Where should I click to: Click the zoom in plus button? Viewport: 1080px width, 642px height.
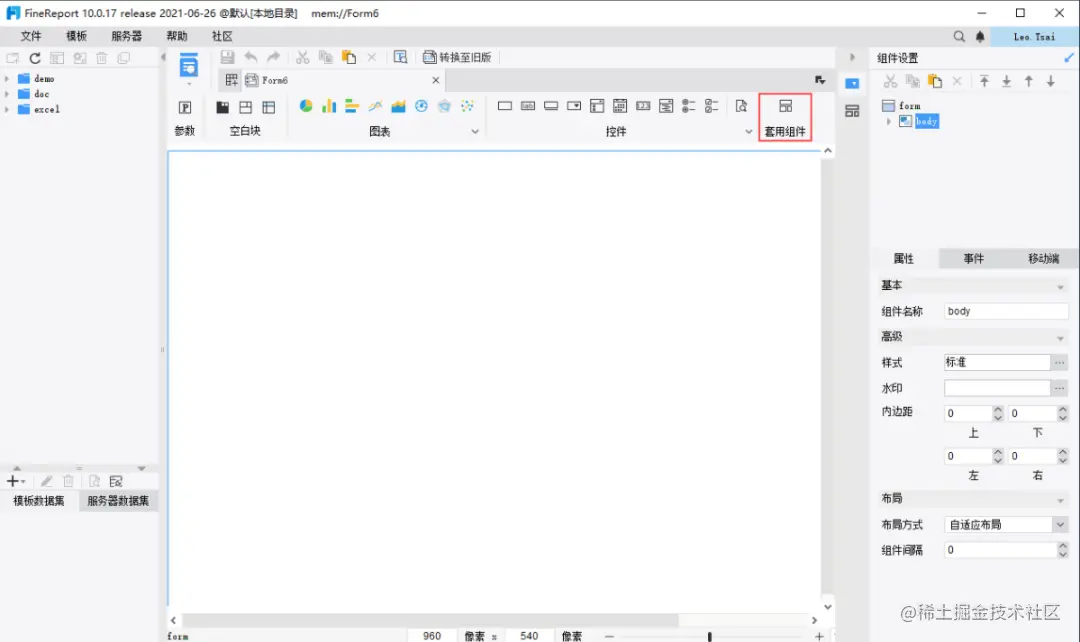819,636
